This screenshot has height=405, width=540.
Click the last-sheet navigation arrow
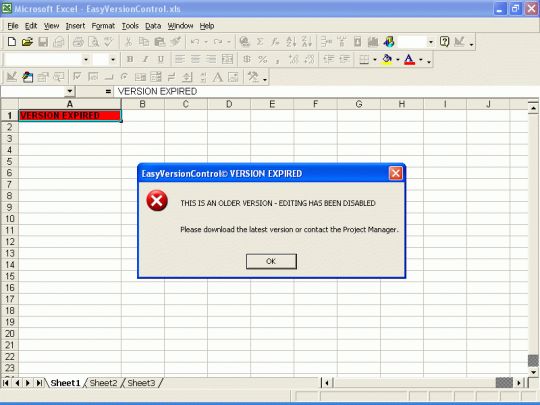point(39,383)
